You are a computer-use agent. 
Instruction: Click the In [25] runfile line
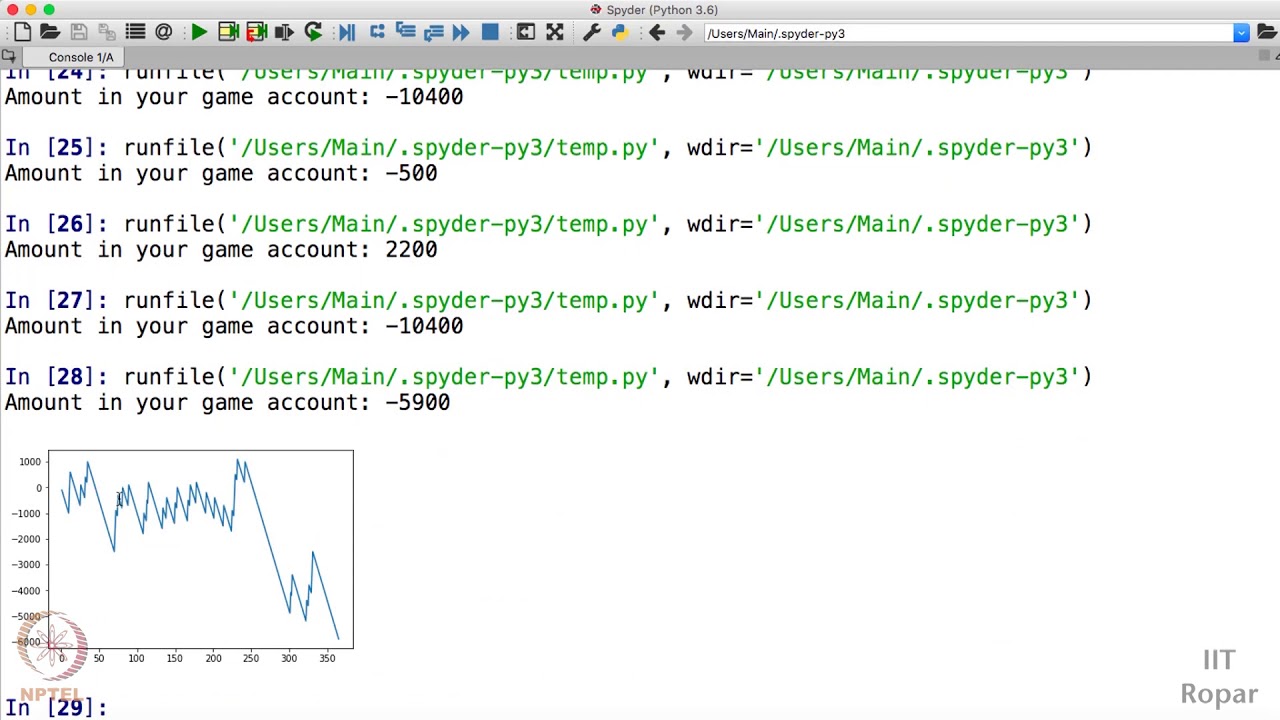pyautogui.click(x=549, y=148)
